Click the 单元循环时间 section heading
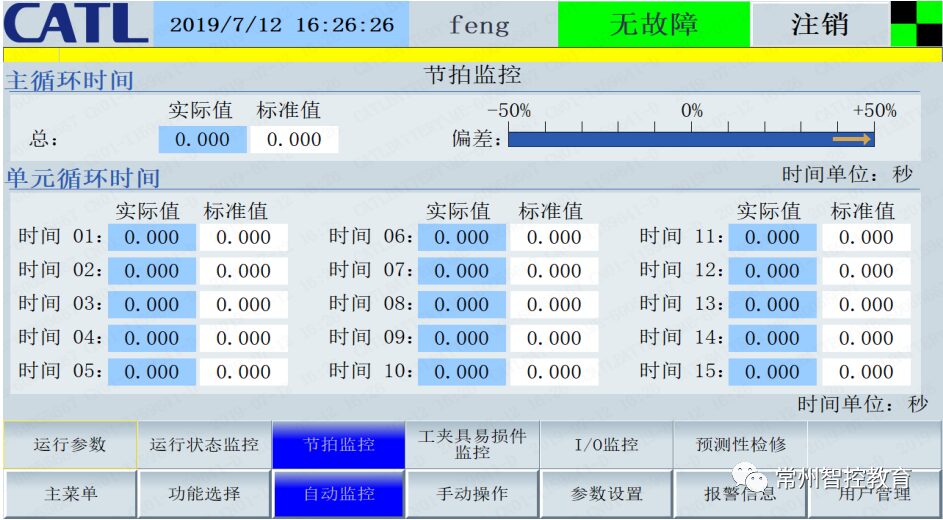Viewport: 943px width, 520px height. tap(82, 179)
